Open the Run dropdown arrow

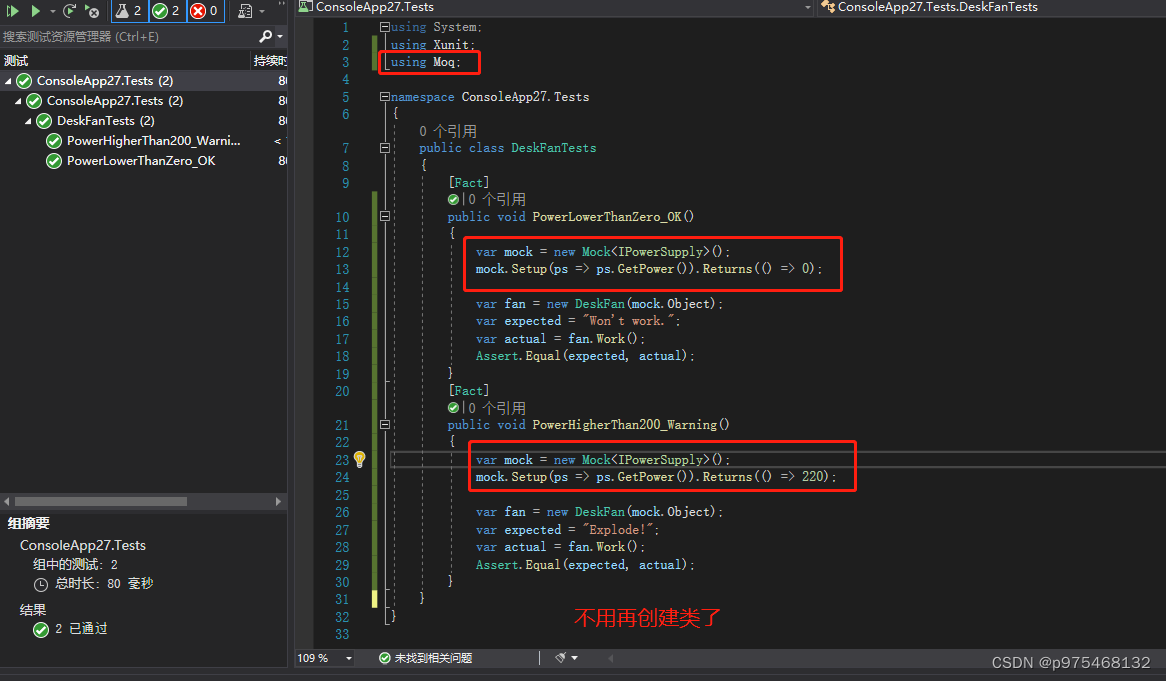(x=52, y=11)
